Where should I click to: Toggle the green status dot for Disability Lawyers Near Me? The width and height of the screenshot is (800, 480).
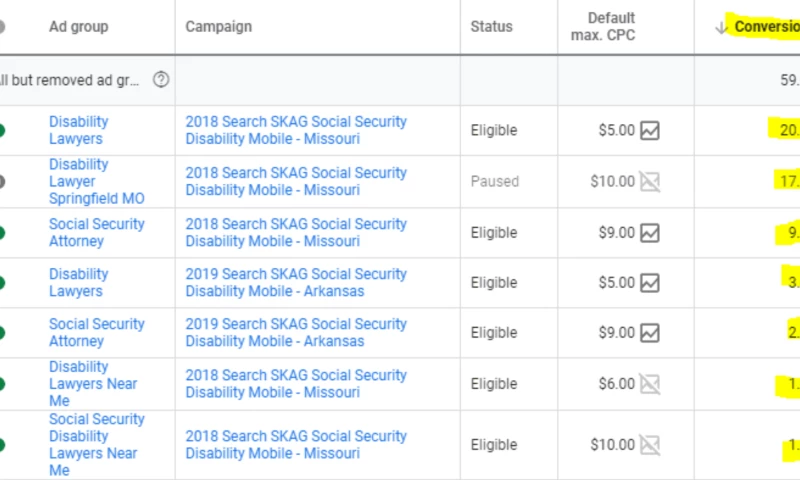2,384
